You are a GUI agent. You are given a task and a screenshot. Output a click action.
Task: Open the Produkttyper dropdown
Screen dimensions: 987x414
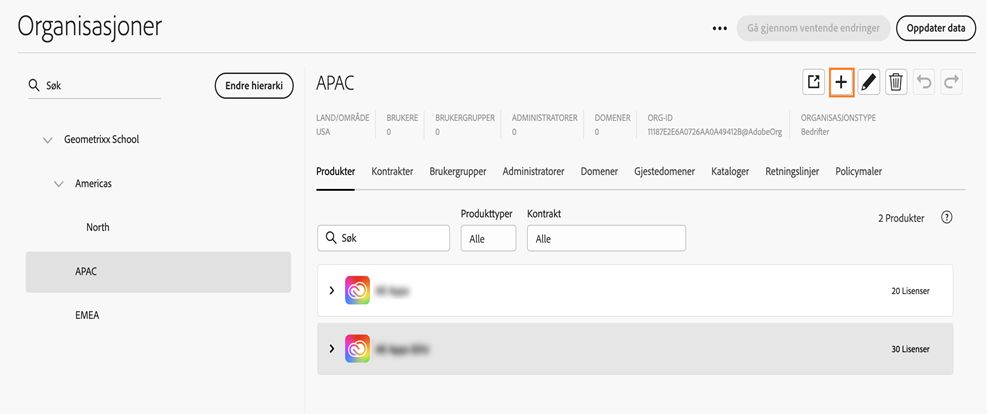coord(488,238)
